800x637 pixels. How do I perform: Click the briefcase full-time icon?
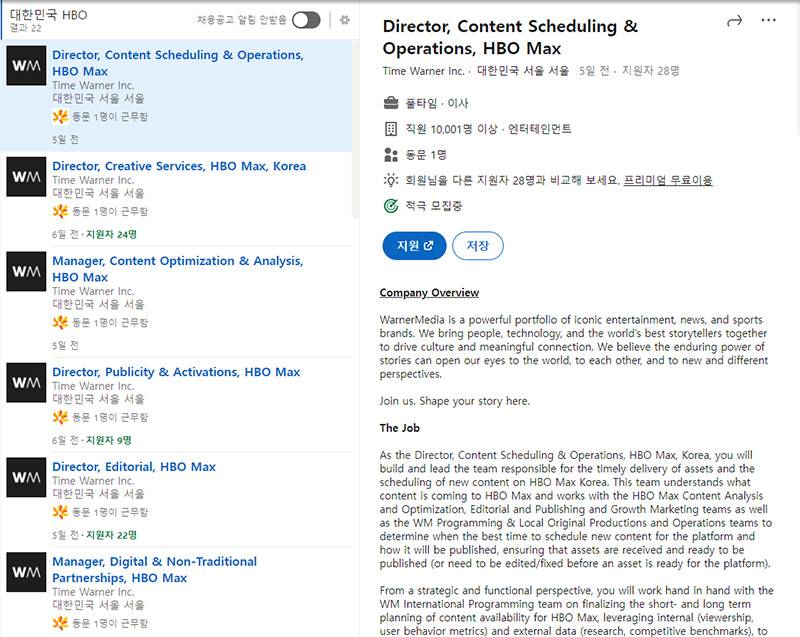[391, 103]
